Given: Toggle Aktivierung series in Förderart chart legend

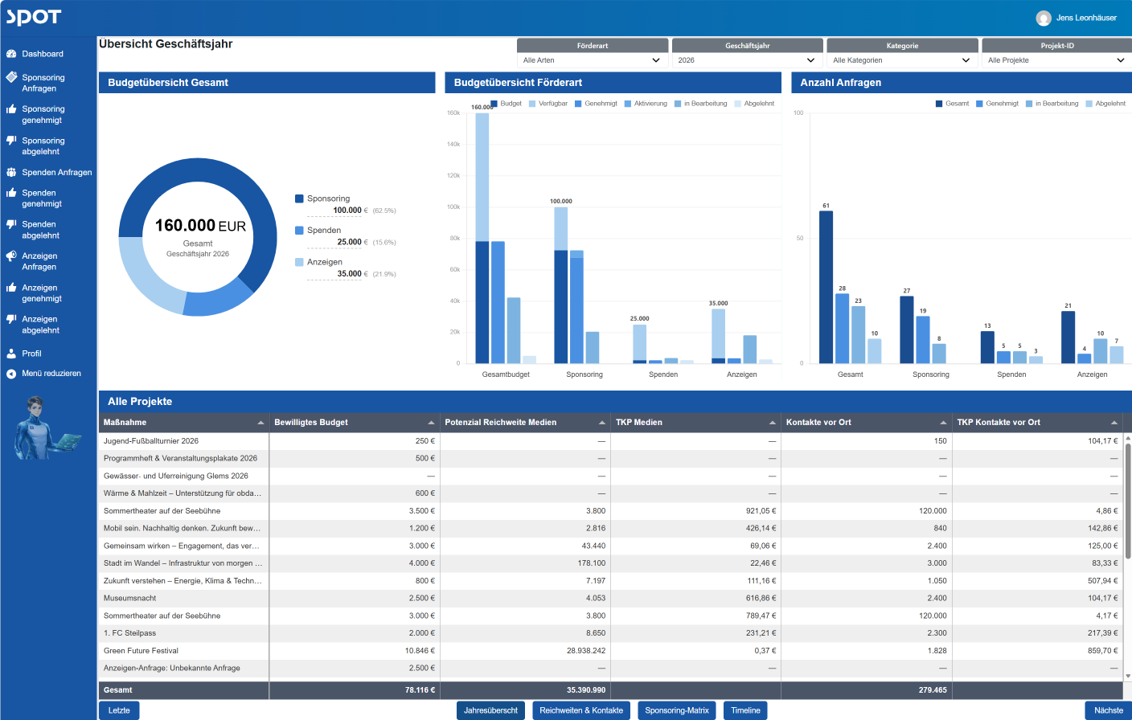Looking at the screenshot, I should (645, 104).
